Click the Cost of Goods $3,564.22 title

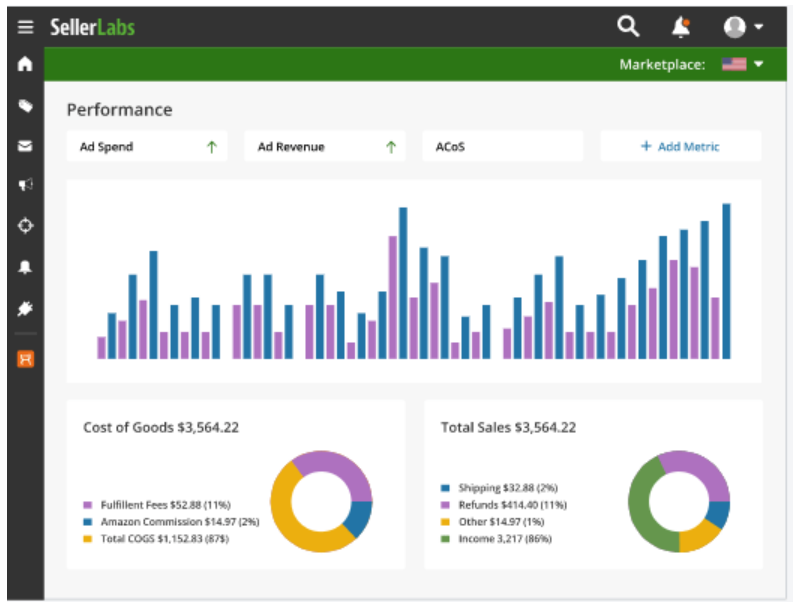[161, 427]
